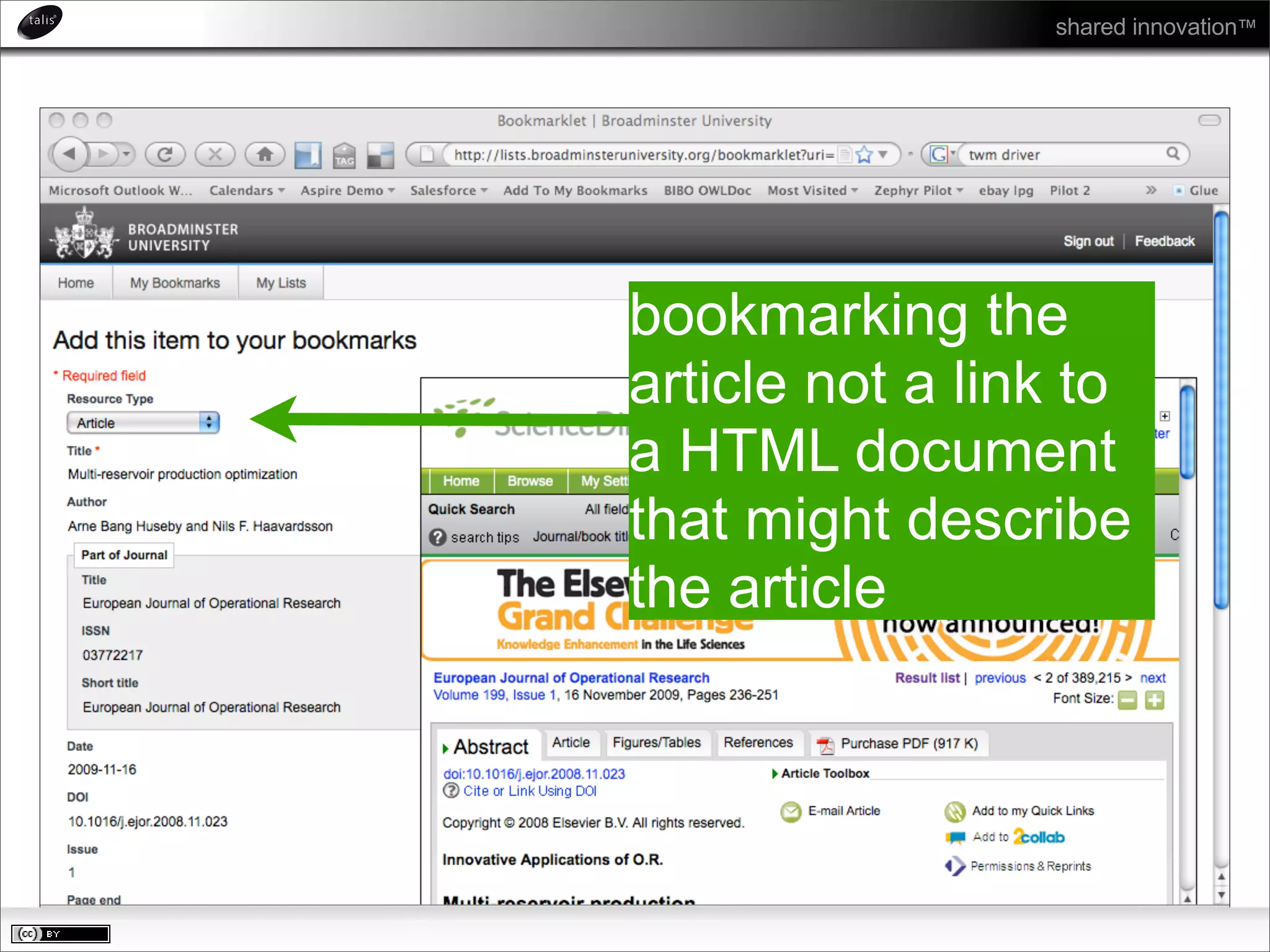Open the back-forward history dropdown arrow

[127, 153]
